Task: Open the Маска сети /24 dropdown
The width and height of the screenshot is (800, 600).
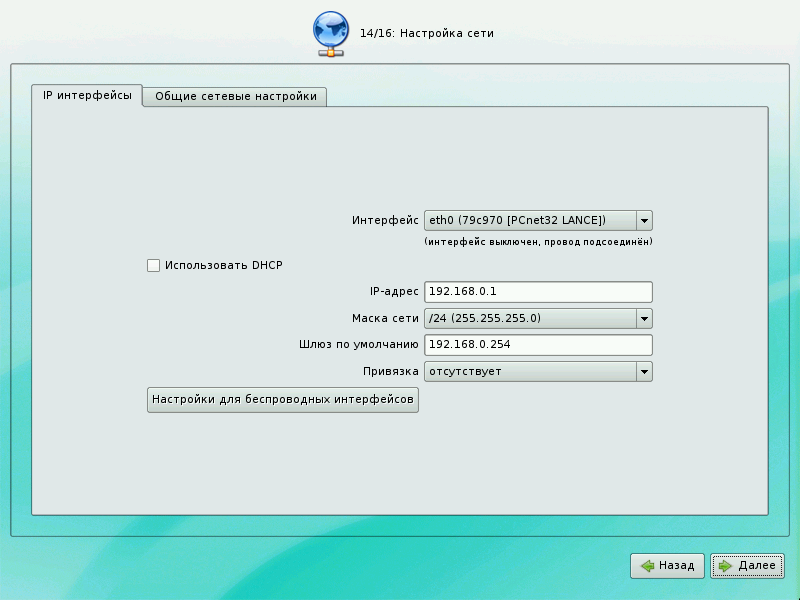Action: point(530,319)
